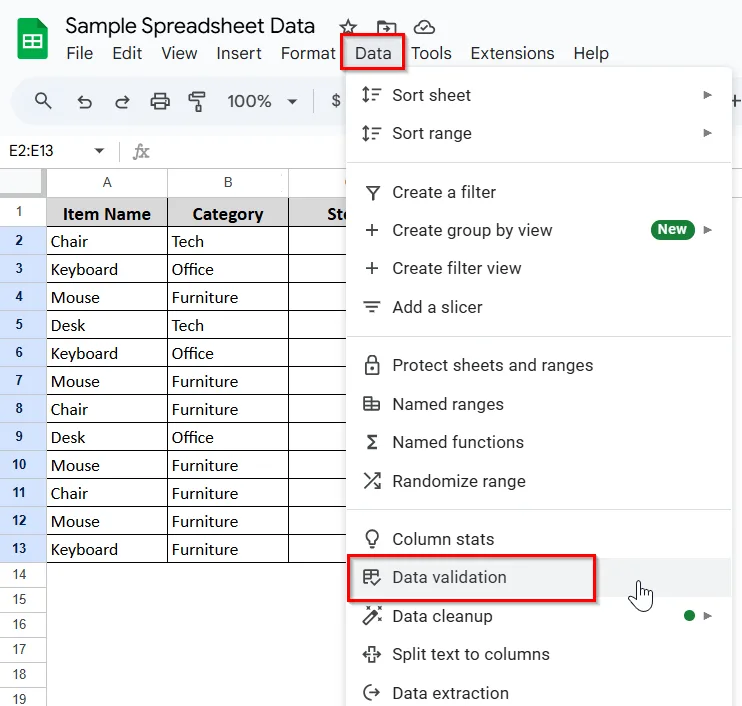Screen dimensions: 742x706
Task: Open the name box dropdown arrow
Action: click(x=99, y=151)
